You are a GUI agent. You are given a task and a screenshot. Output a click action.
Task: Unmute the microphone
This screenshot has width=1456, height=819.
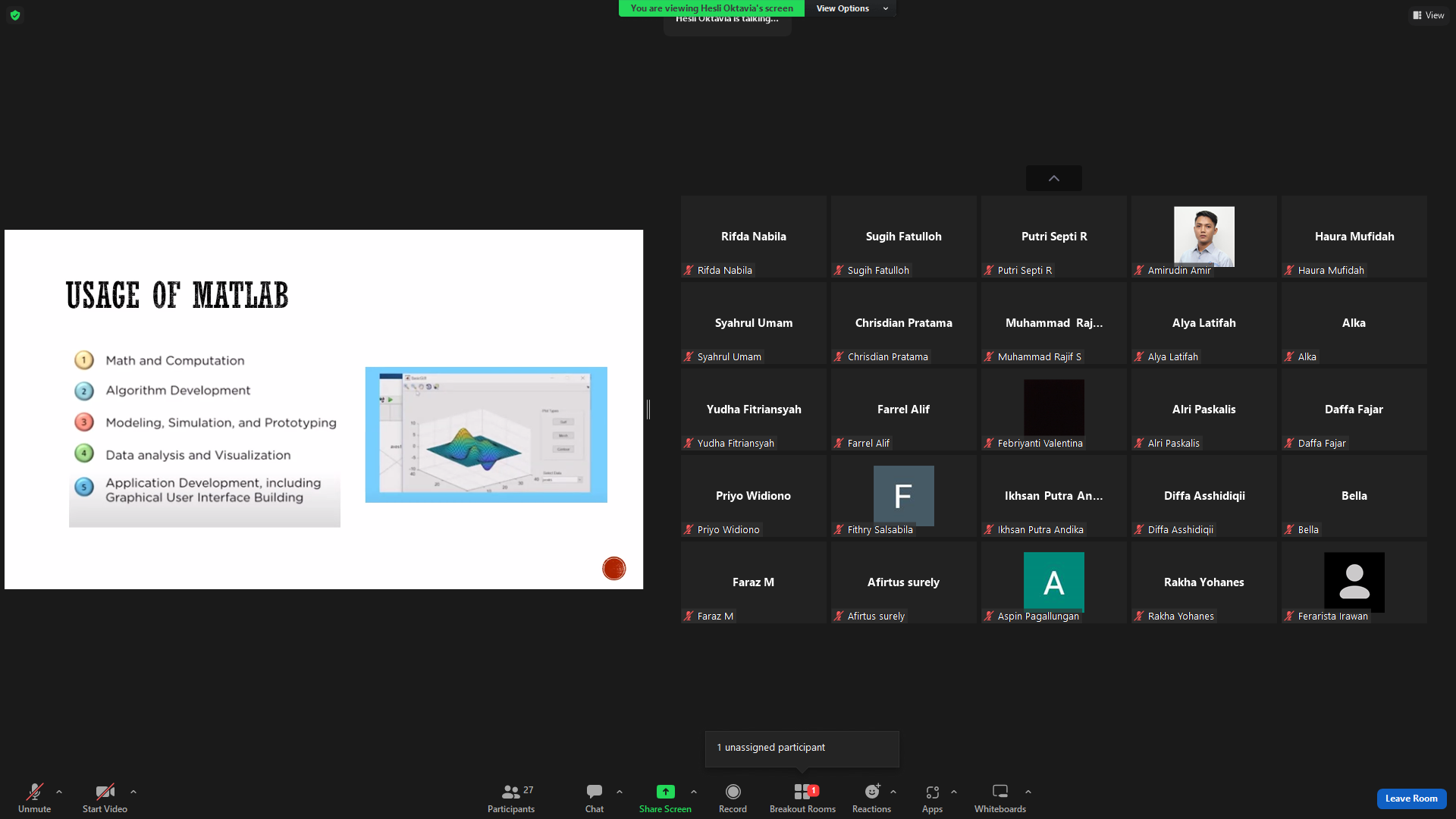click(x=34, y=798)
